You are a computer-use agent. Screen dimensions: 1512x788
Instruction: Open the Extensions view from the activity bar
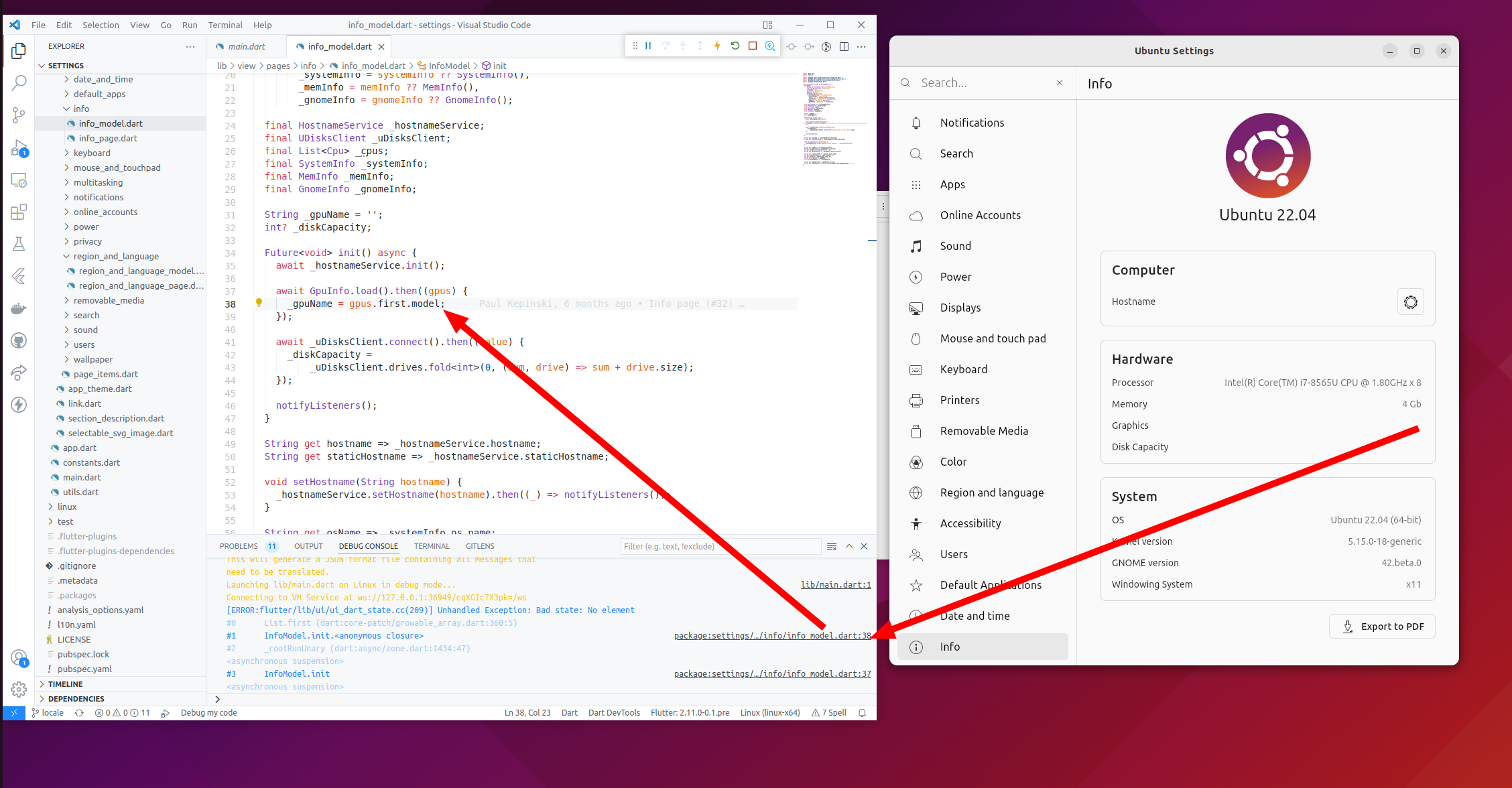click(x=19, y=212)
